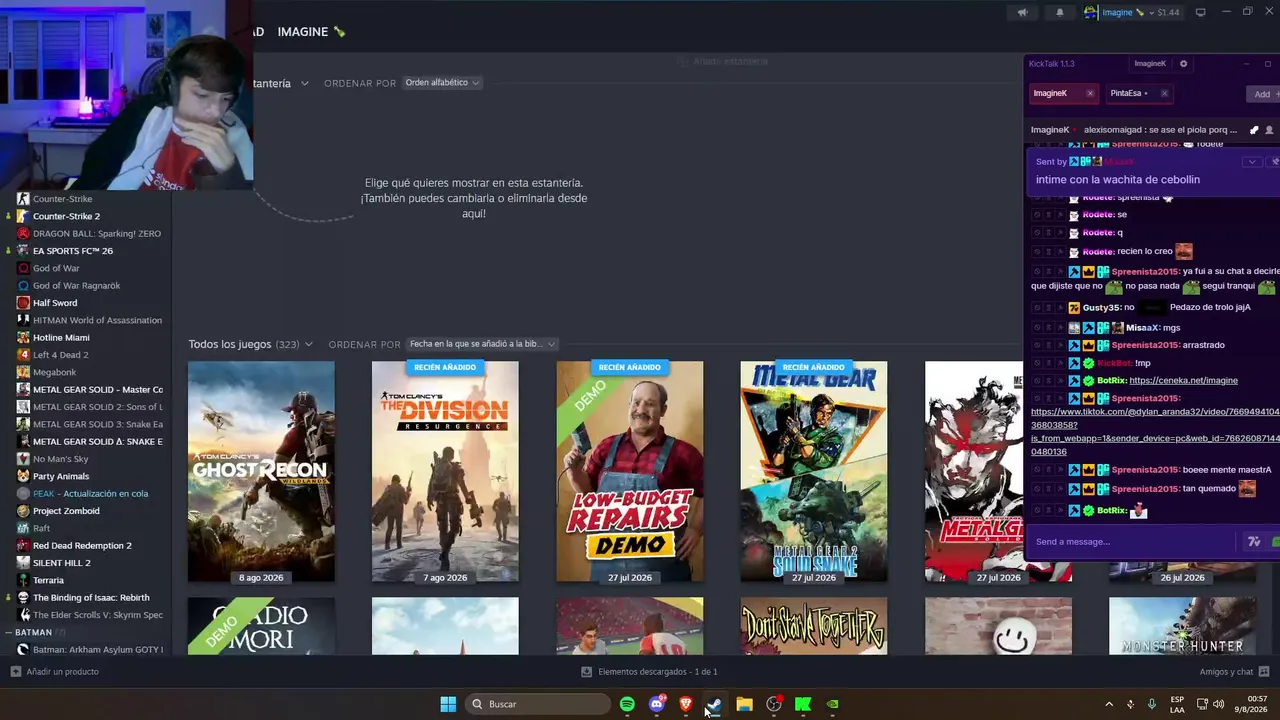
Task: Select EA SPORTS FC 26 in library
Action: click(72, 251)
